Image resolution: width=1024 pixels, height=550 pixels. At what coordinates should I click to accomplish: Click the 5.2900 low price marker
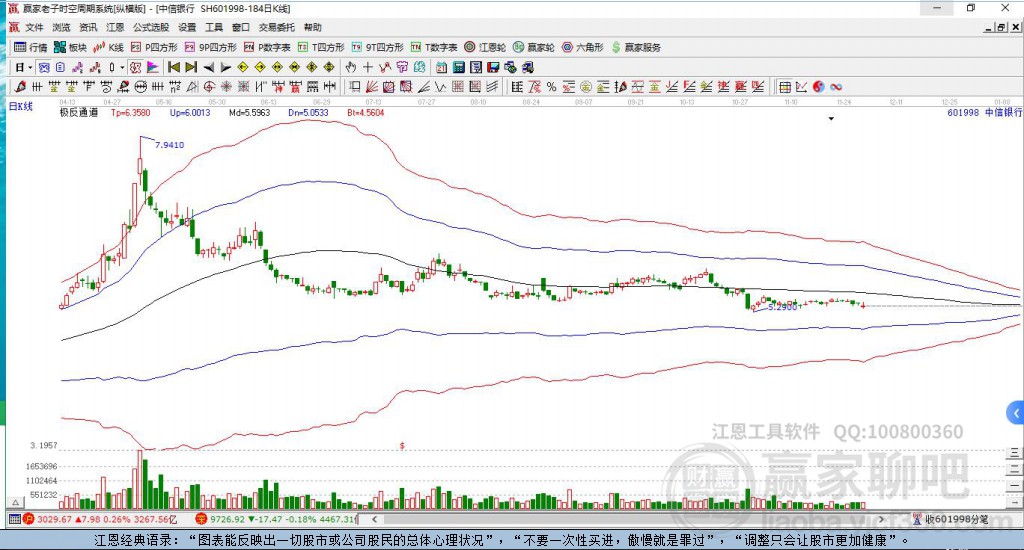tap(782, 306)
